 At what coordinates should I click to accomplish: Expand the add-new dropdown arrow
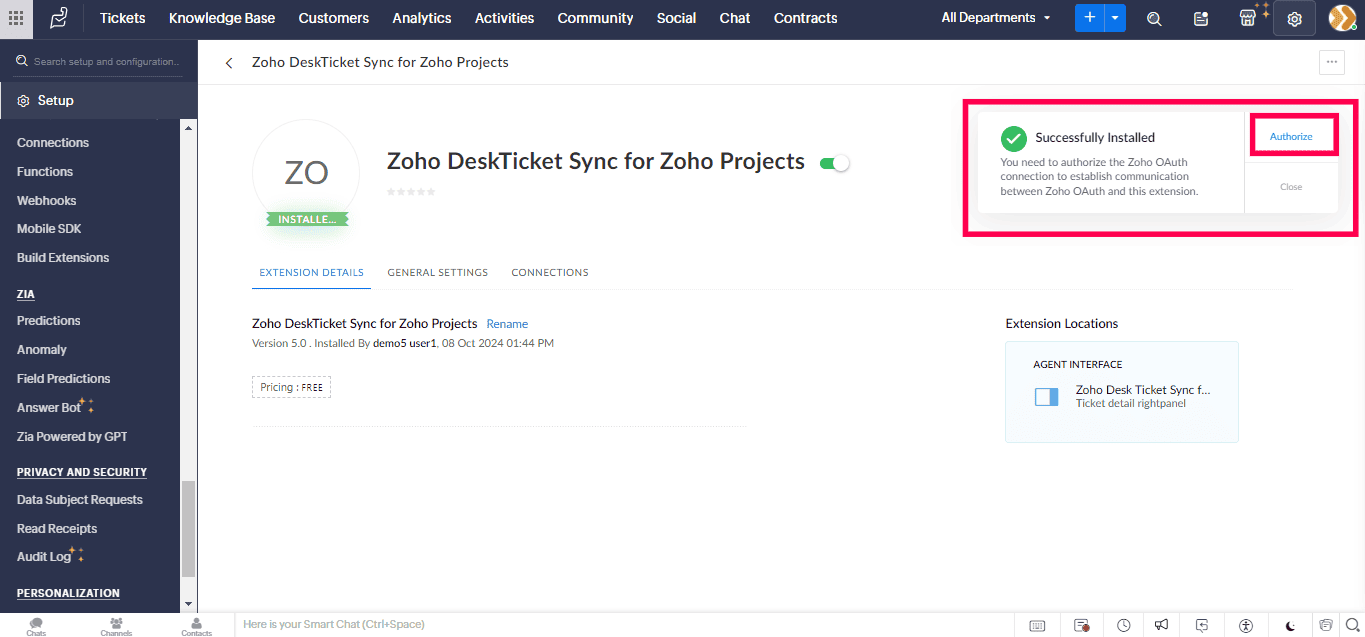1115,18
